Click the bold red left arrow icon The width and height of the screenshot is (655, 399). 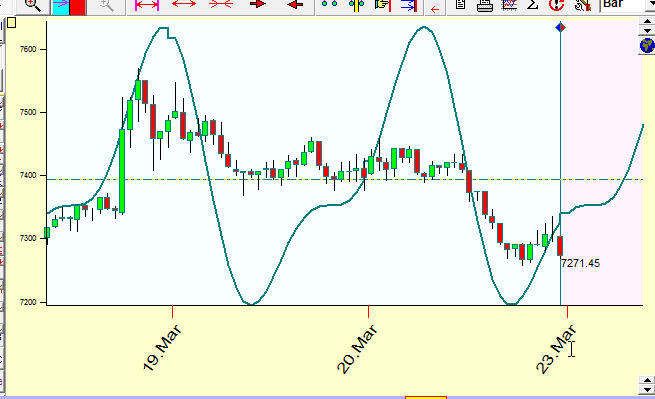(x=295, y=5)
